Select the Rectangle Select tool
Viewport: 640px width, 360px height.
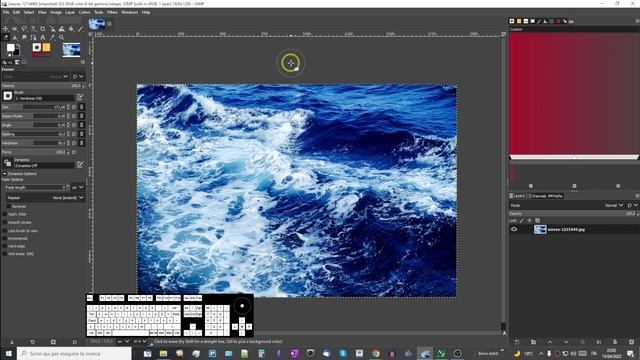tap(15, 29)
